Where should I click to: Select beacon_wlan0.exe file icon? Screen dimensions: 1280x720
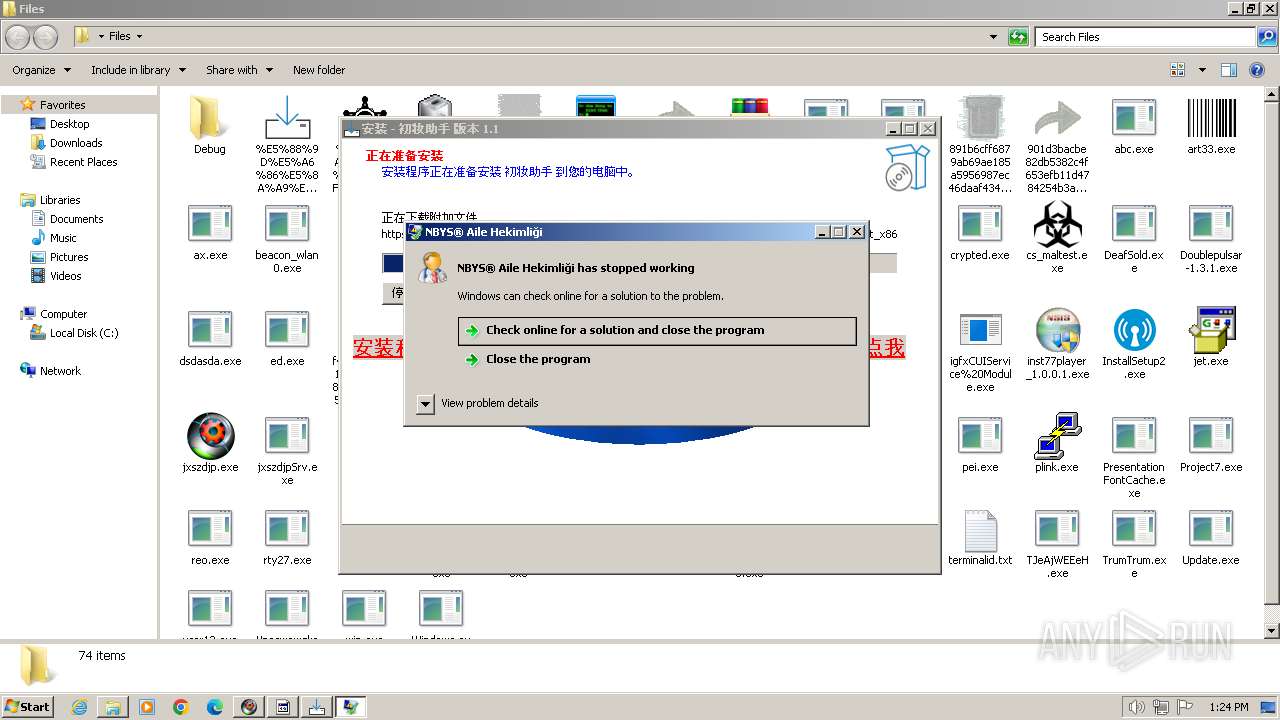(287, 224)
